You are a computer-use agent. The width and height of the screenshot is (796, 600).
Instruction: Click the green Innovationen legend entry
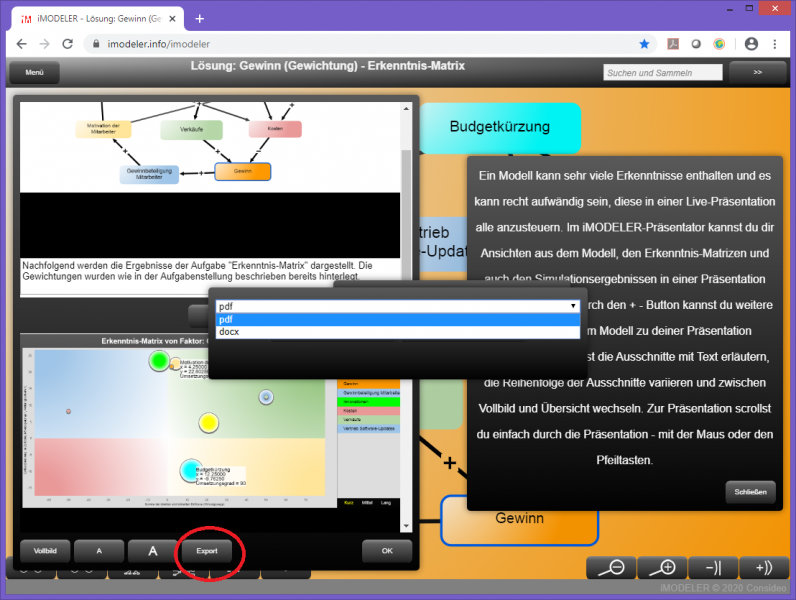tap(369, 402)
